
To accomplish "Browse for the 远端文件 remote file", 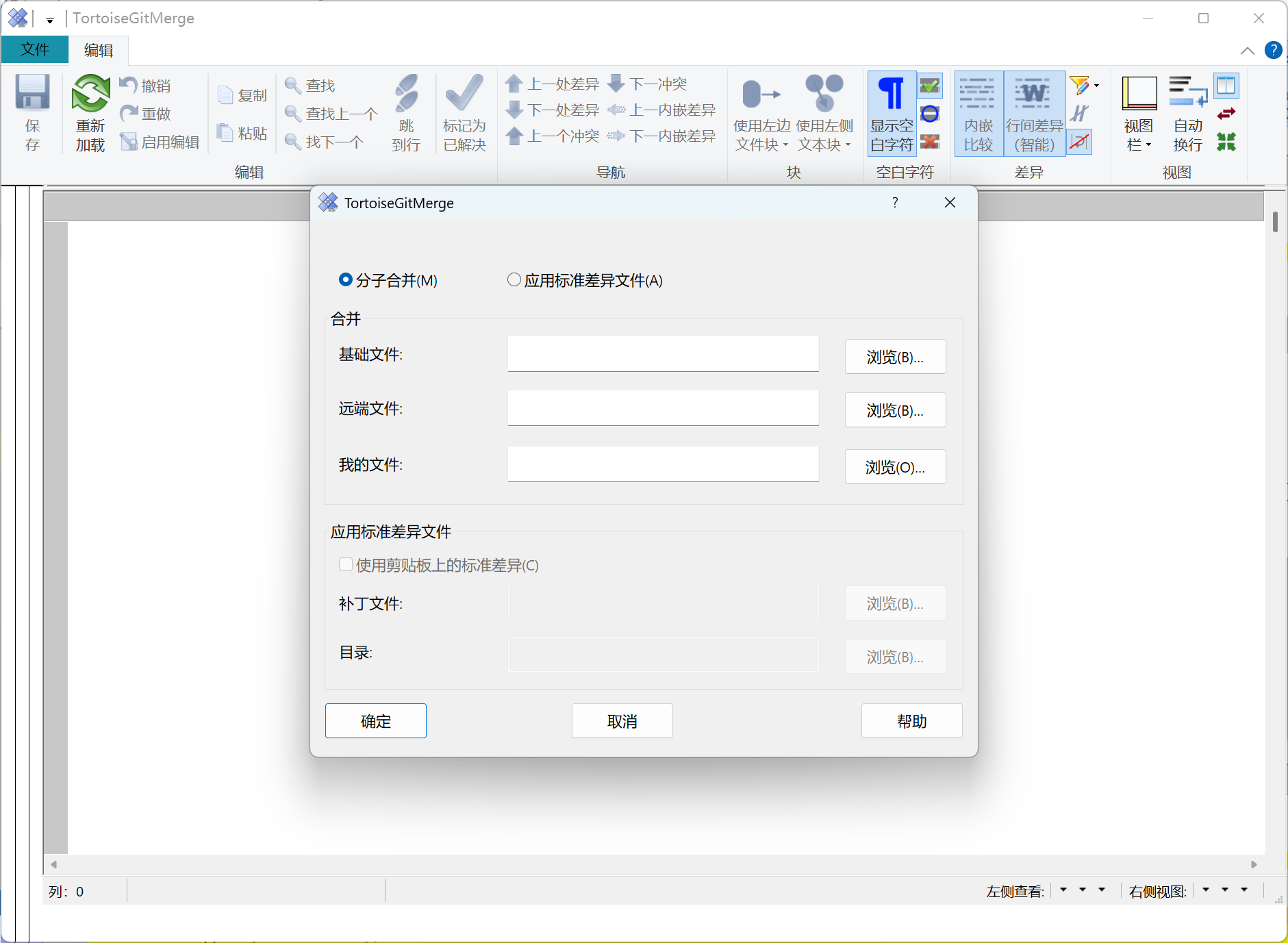I will (x=895, y=410).
